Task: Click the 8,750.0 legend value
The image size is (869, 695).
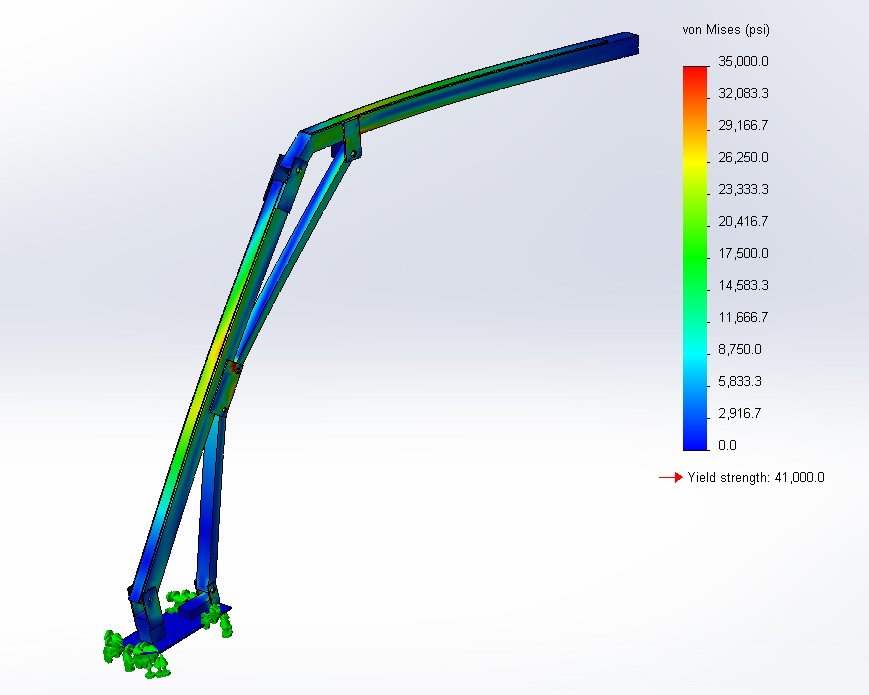Action: coord(740,350)
